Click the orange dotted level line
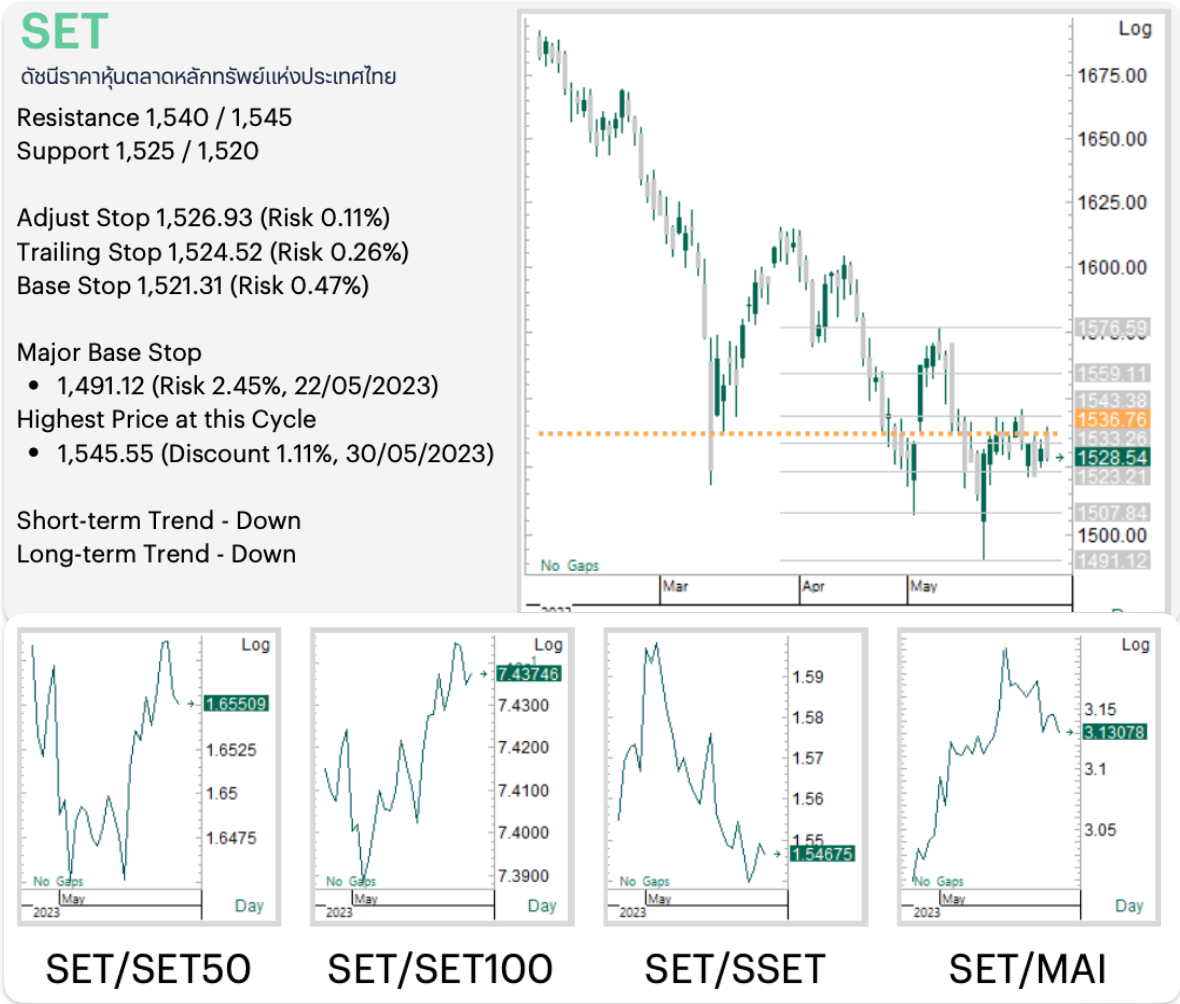The height and width of the screenshot is (1004, 1180). click(x=798, y=434)
